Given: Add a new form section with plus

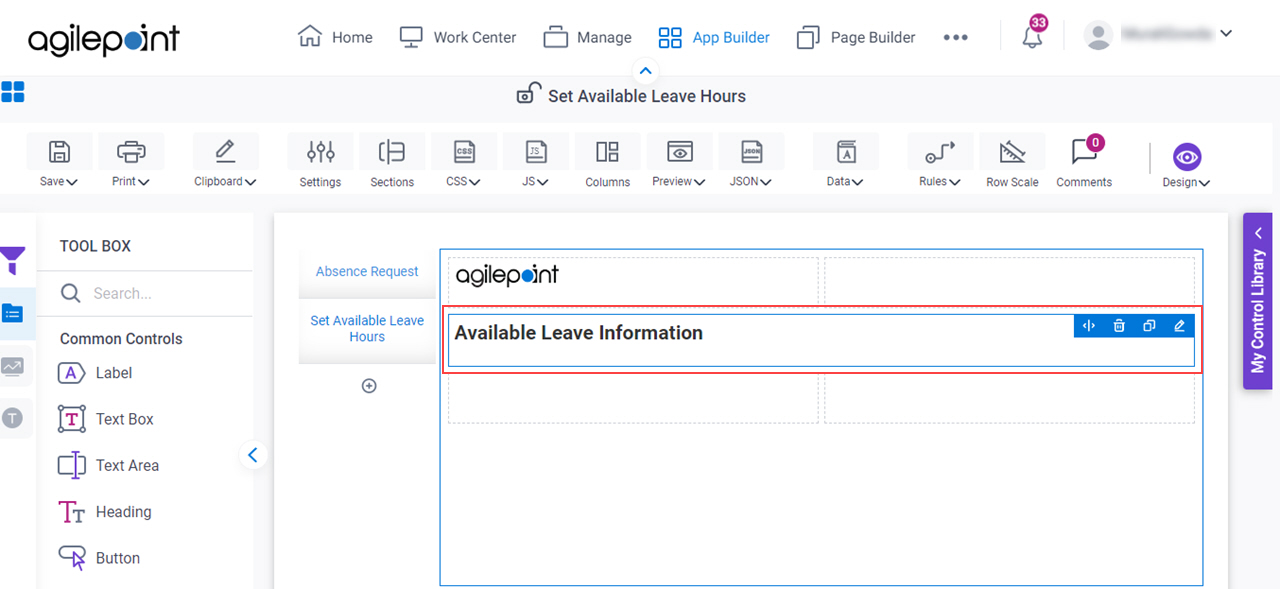Looking at the screenshot, I should click(369, 386).
